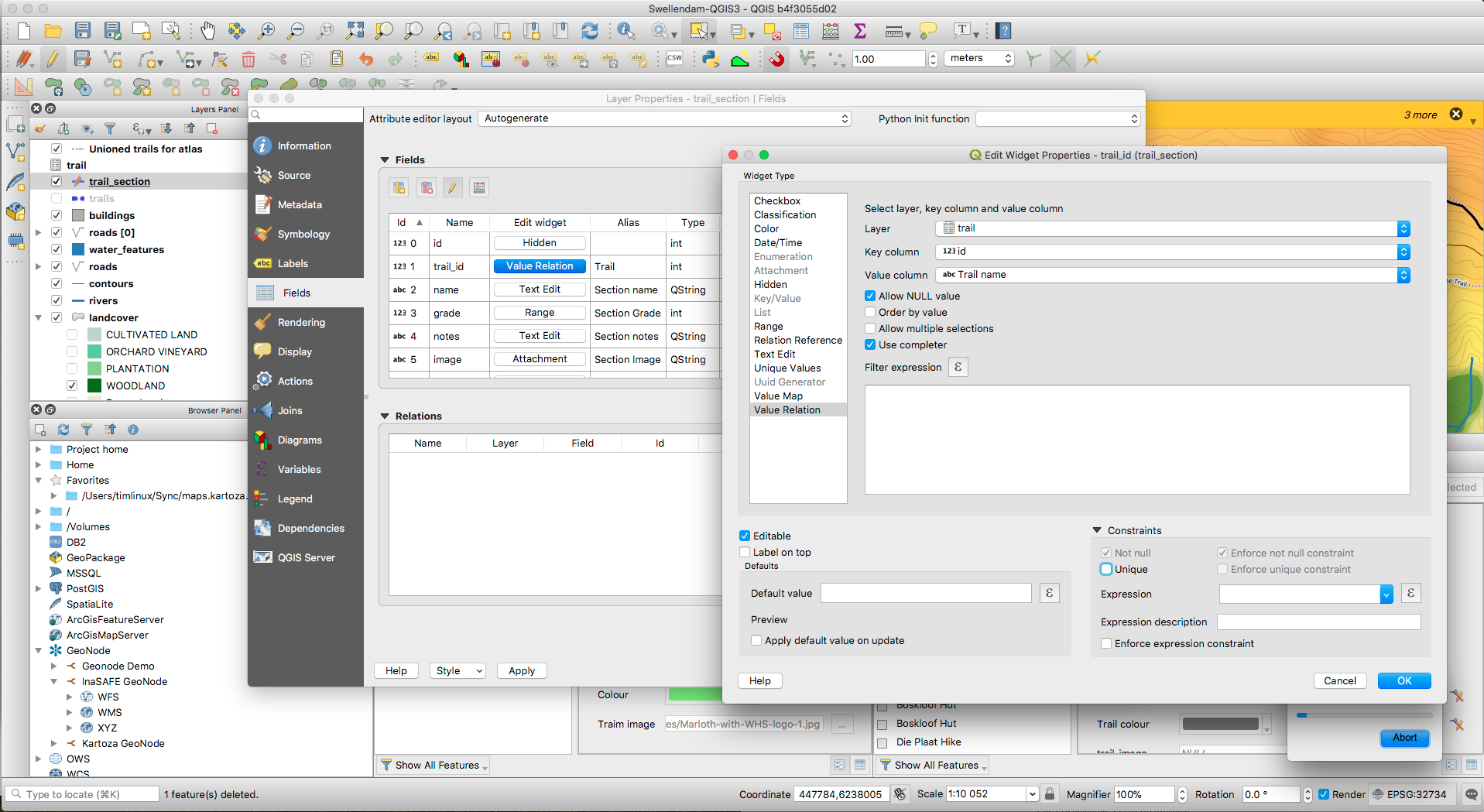Viewport: 1484px width, 812px height.
Task: Select Text Edit widget type in list
Action: click(775, 354)
